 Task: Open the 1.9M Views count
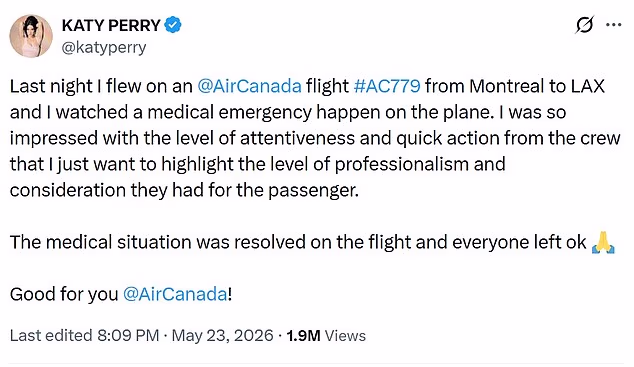(326, 336)
